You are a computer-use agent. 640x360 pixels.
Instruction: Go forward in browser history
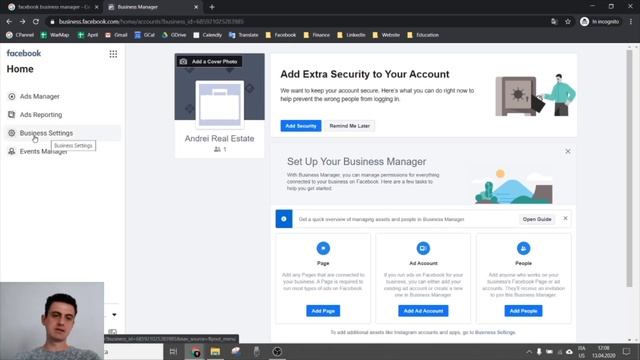click(22, 22)
